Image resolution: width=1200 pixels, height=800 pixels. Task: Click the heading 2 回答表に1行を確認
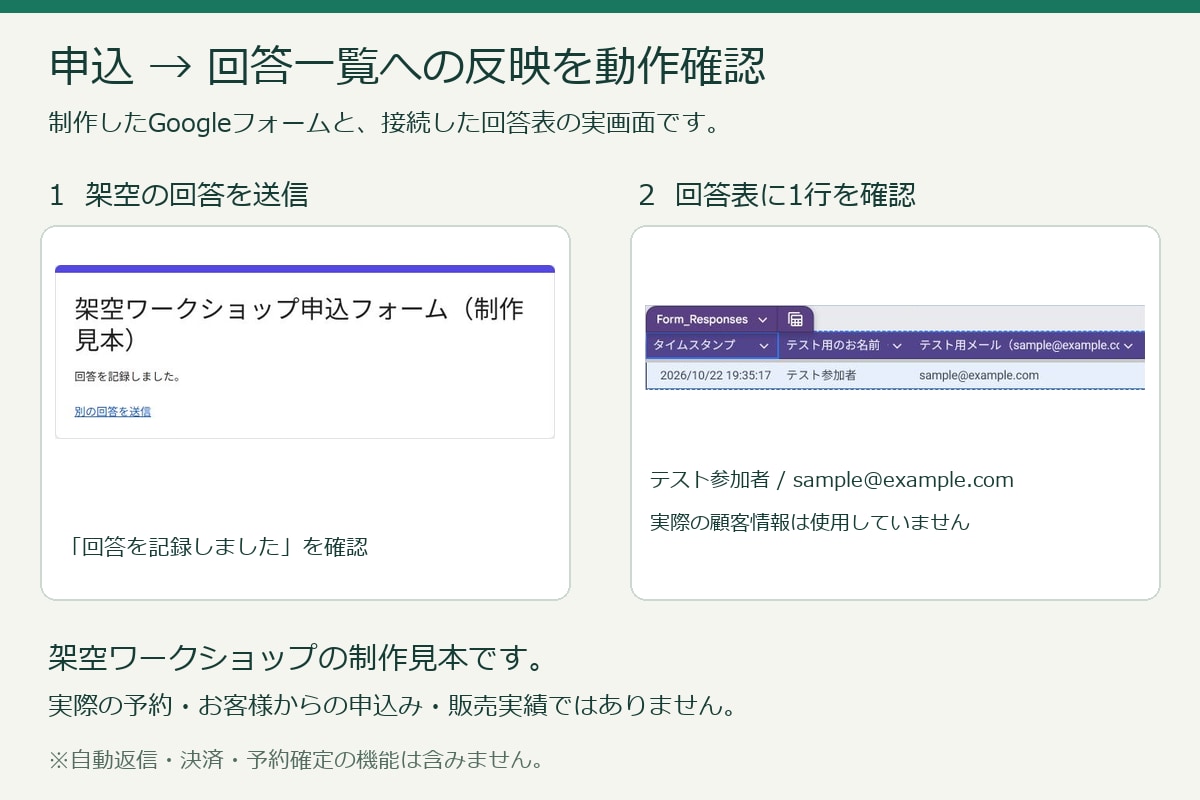[x=777, y=194]
